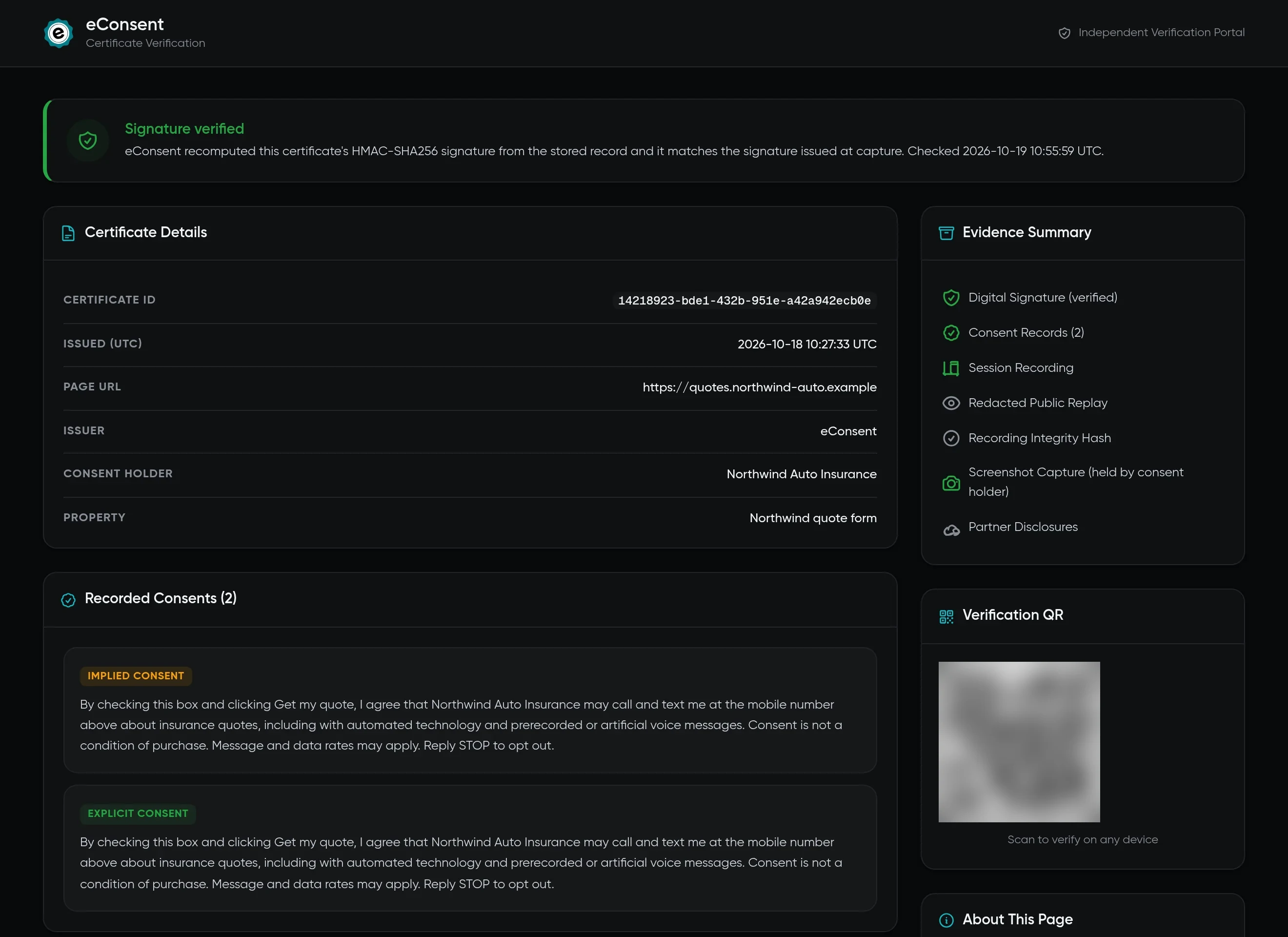
Task: Click the consent holder value Northwind Auto Insurance
Action: (x=801, y=474)
